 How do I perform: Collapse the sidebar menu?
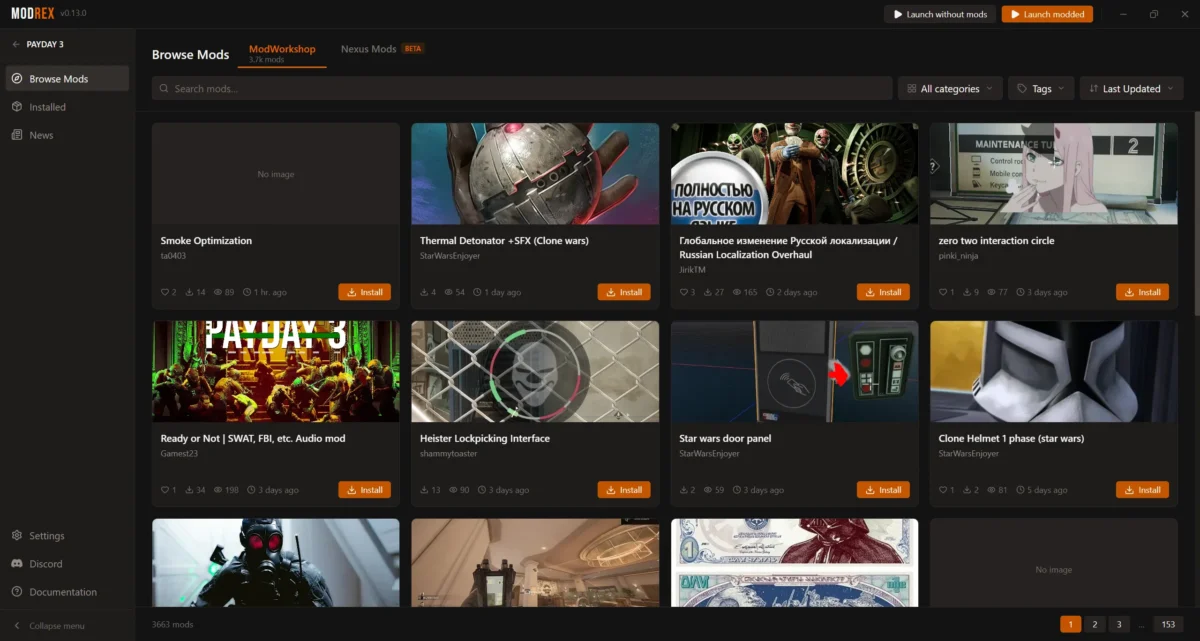point(48,626)
